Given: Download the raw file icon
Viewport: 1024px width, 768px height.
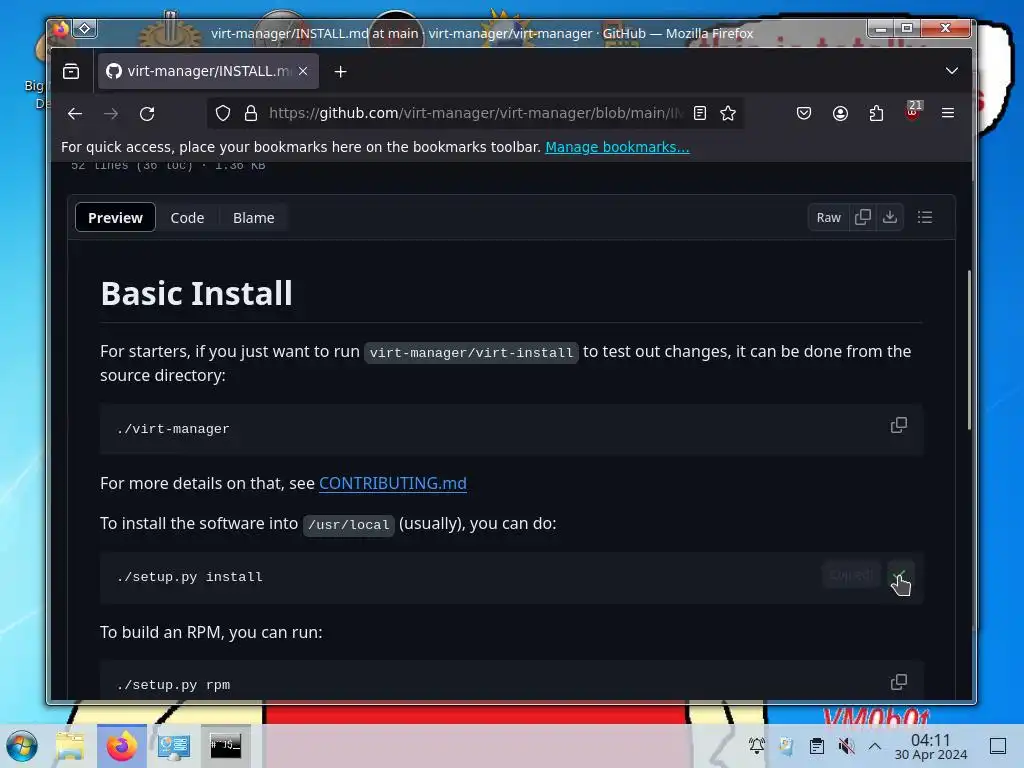Looking at the screenshot, I should click(889, 217).
